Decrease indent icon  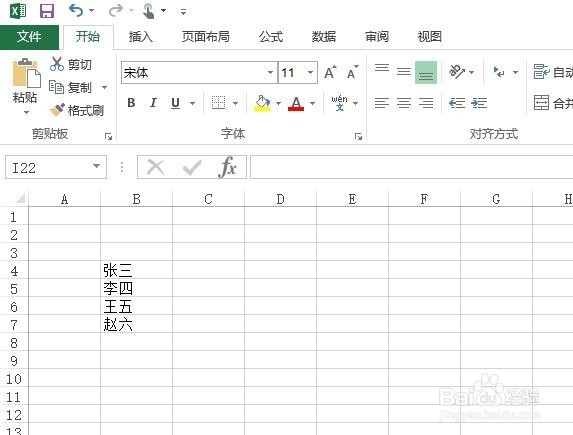point(457,103)
